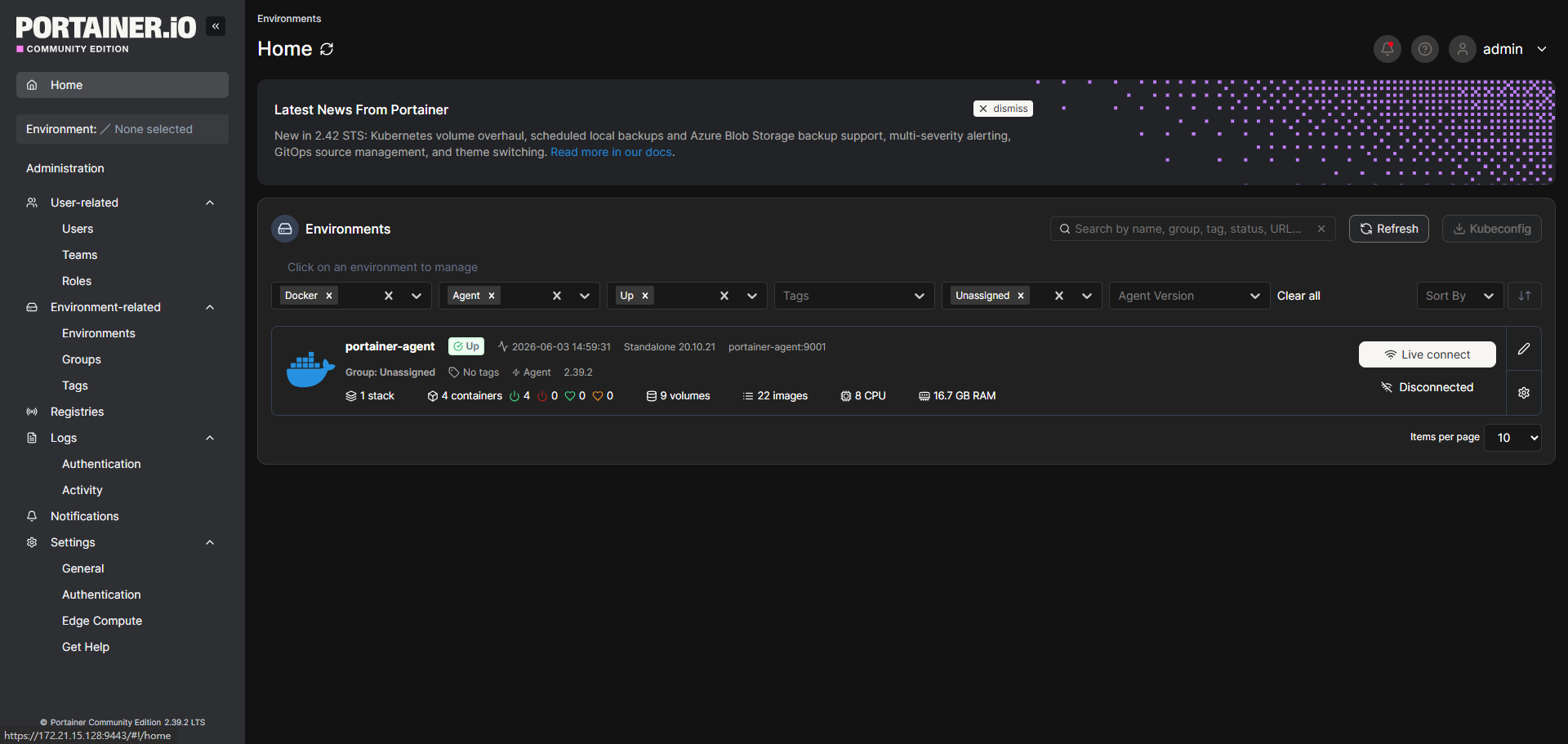Clear all values in the platform filter
Viewport: 1568px width, 744px height.
click(x=389, y=296)
